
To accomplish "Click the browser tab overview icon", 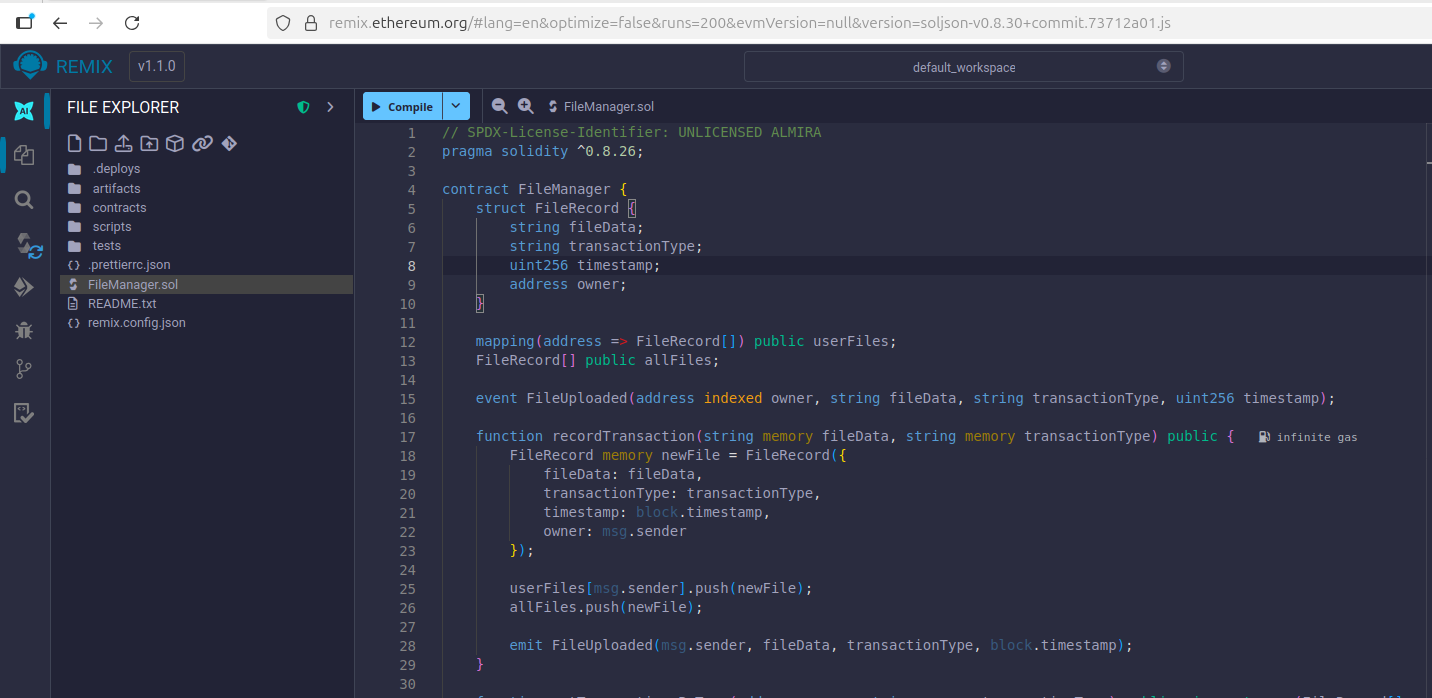I will [24, 21].
